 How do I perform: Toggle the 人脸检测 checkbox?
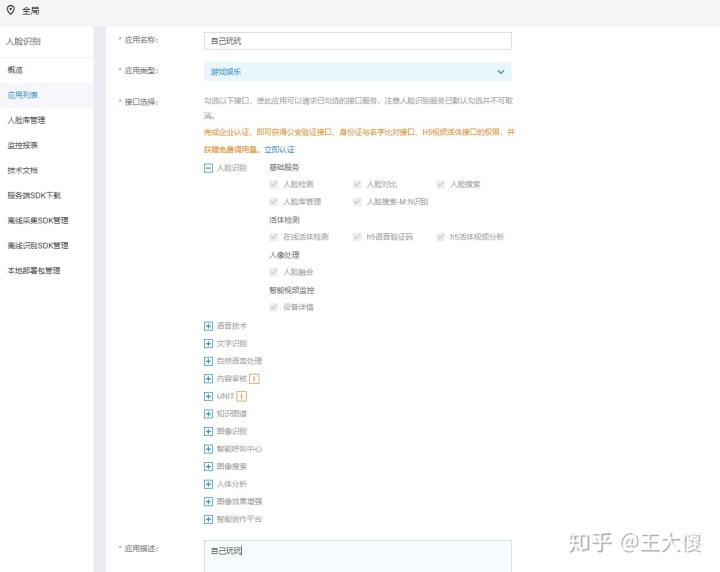tap(274, 184)
